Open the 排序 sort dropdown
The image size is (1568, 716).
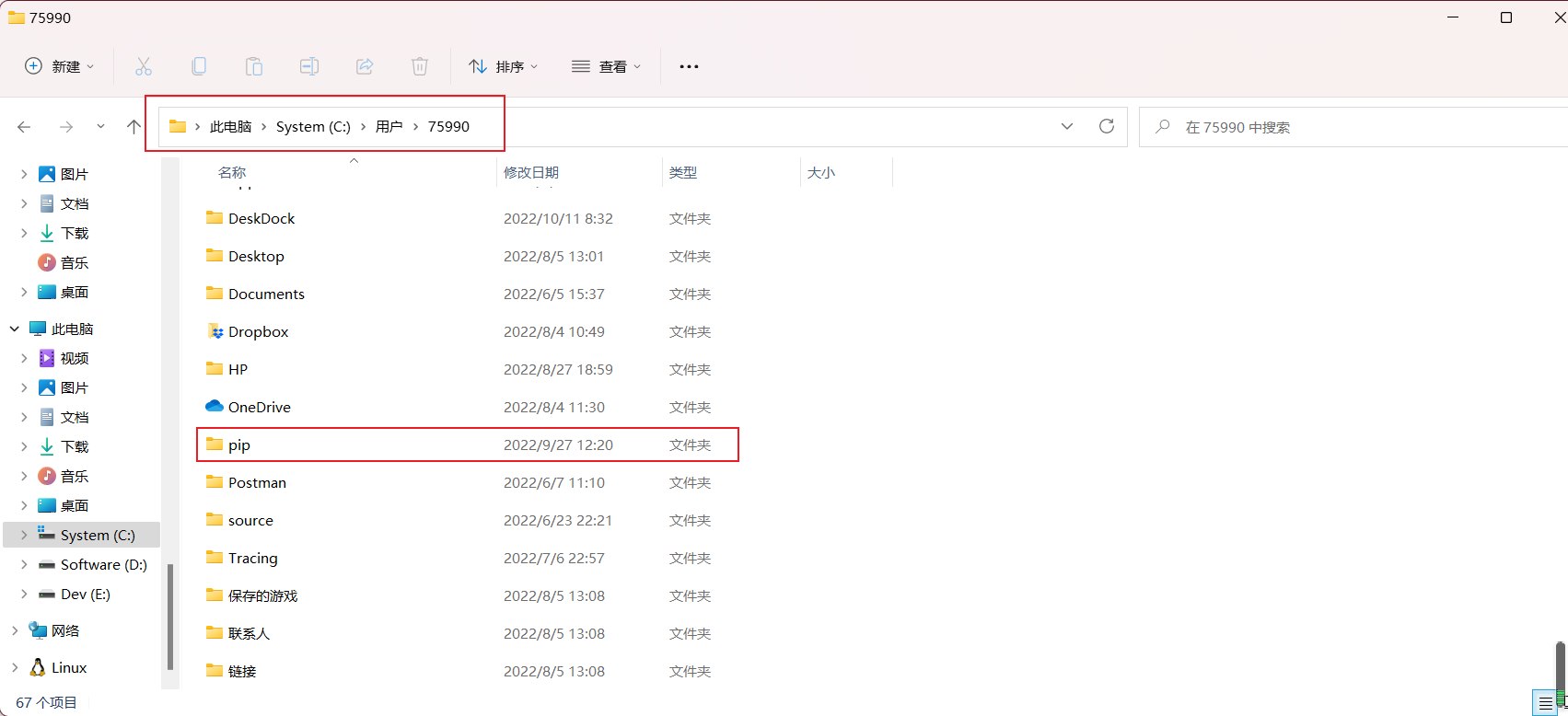(x=504, y=66)
